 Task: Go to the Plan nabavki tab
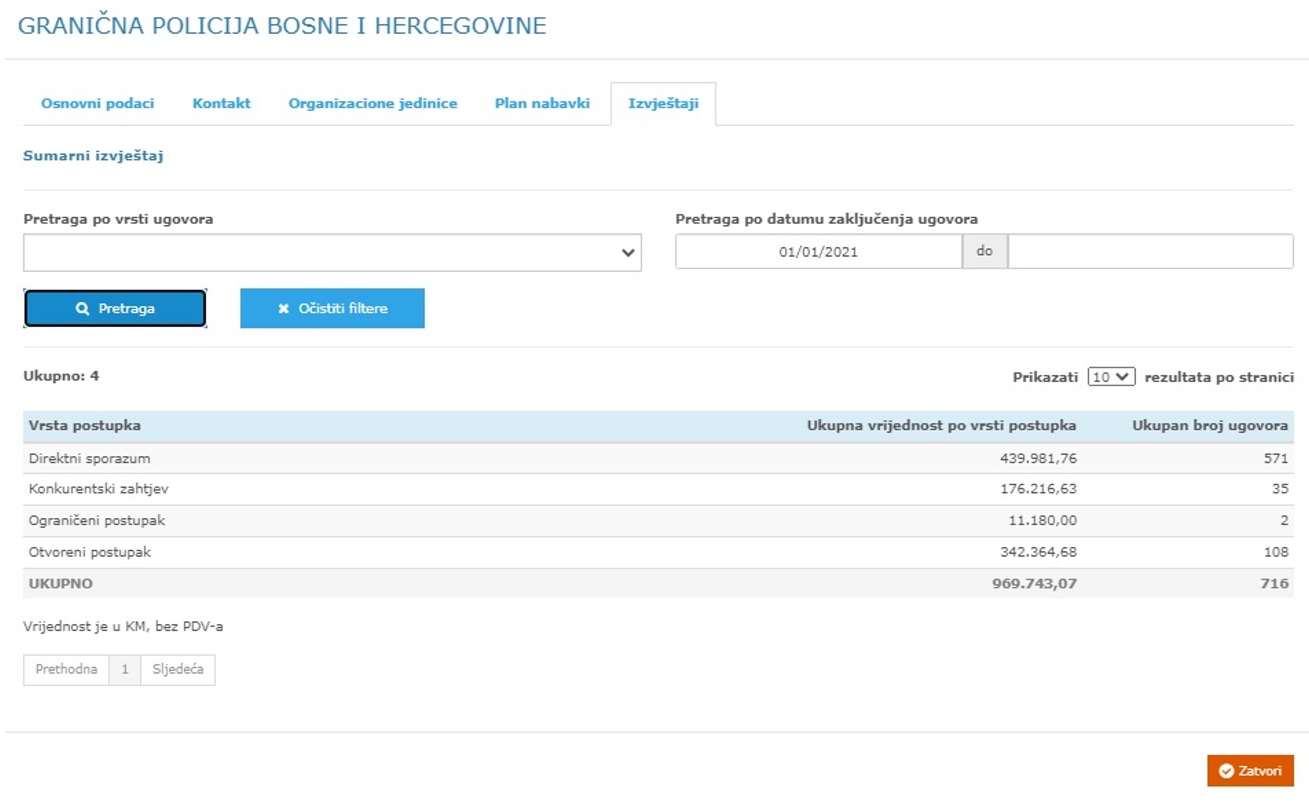point(542,103)
